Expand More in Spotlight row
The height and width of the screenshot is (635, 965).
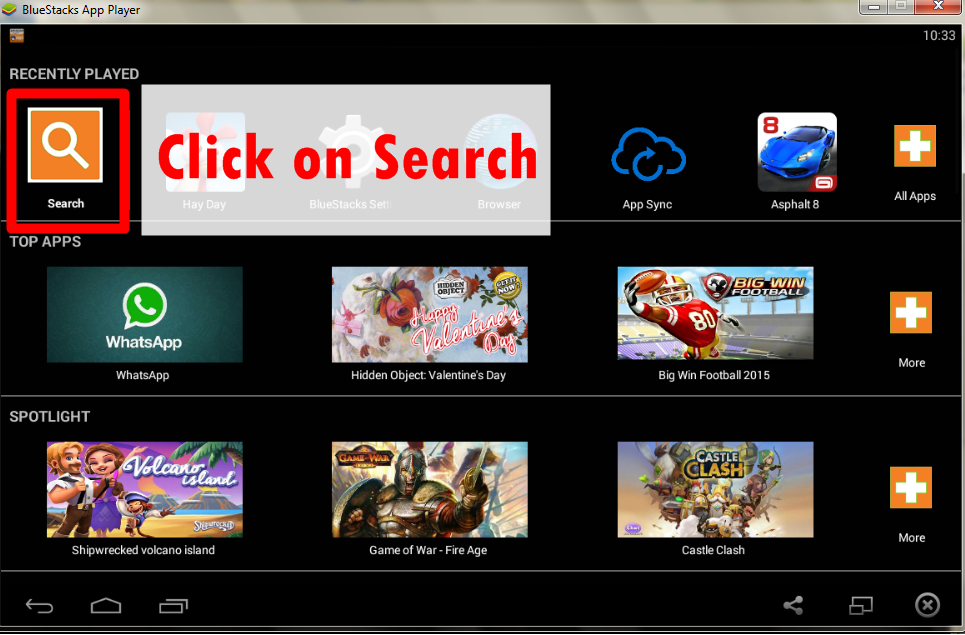910,489
